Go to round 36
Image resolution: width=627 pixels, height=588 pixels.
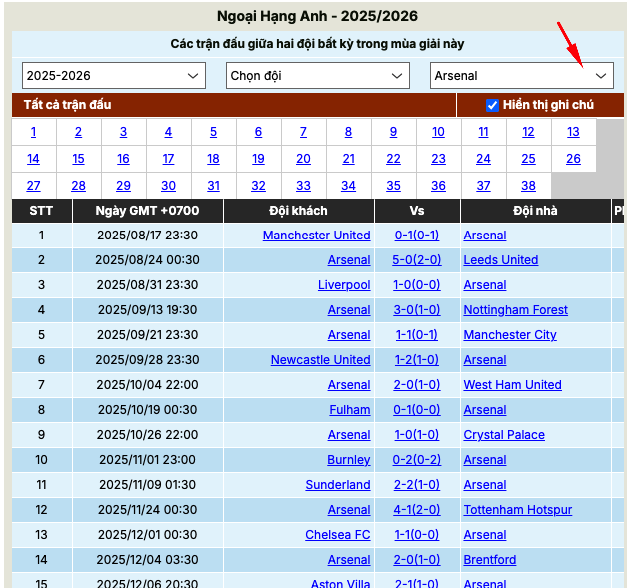438,186
